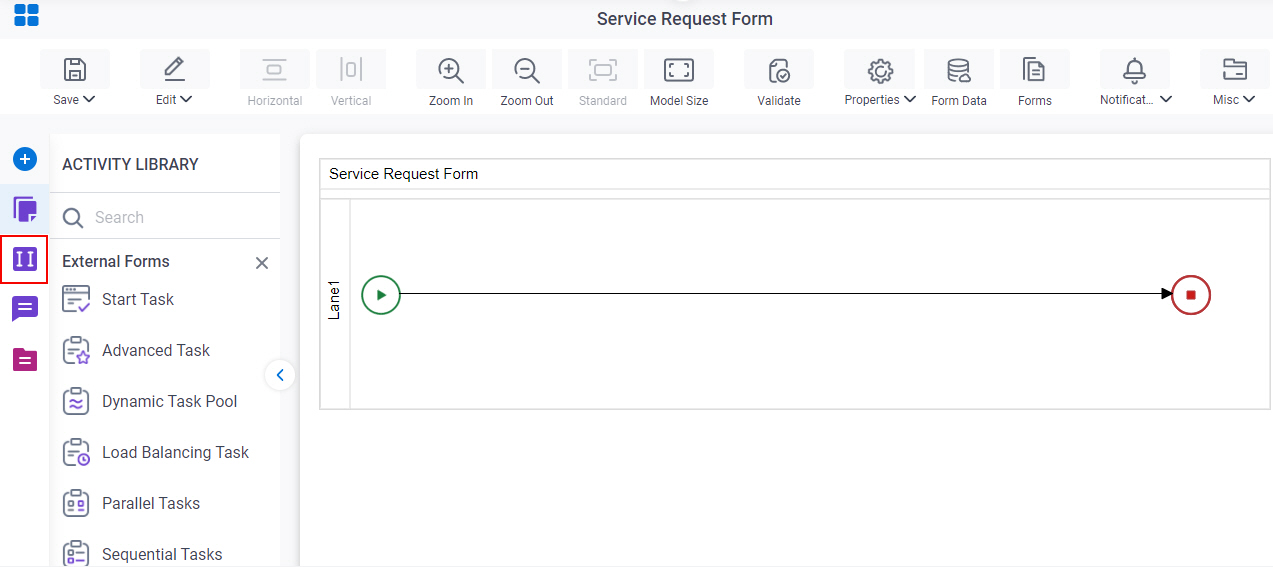Open the app launcher grid icon

[x=26, y=15]
